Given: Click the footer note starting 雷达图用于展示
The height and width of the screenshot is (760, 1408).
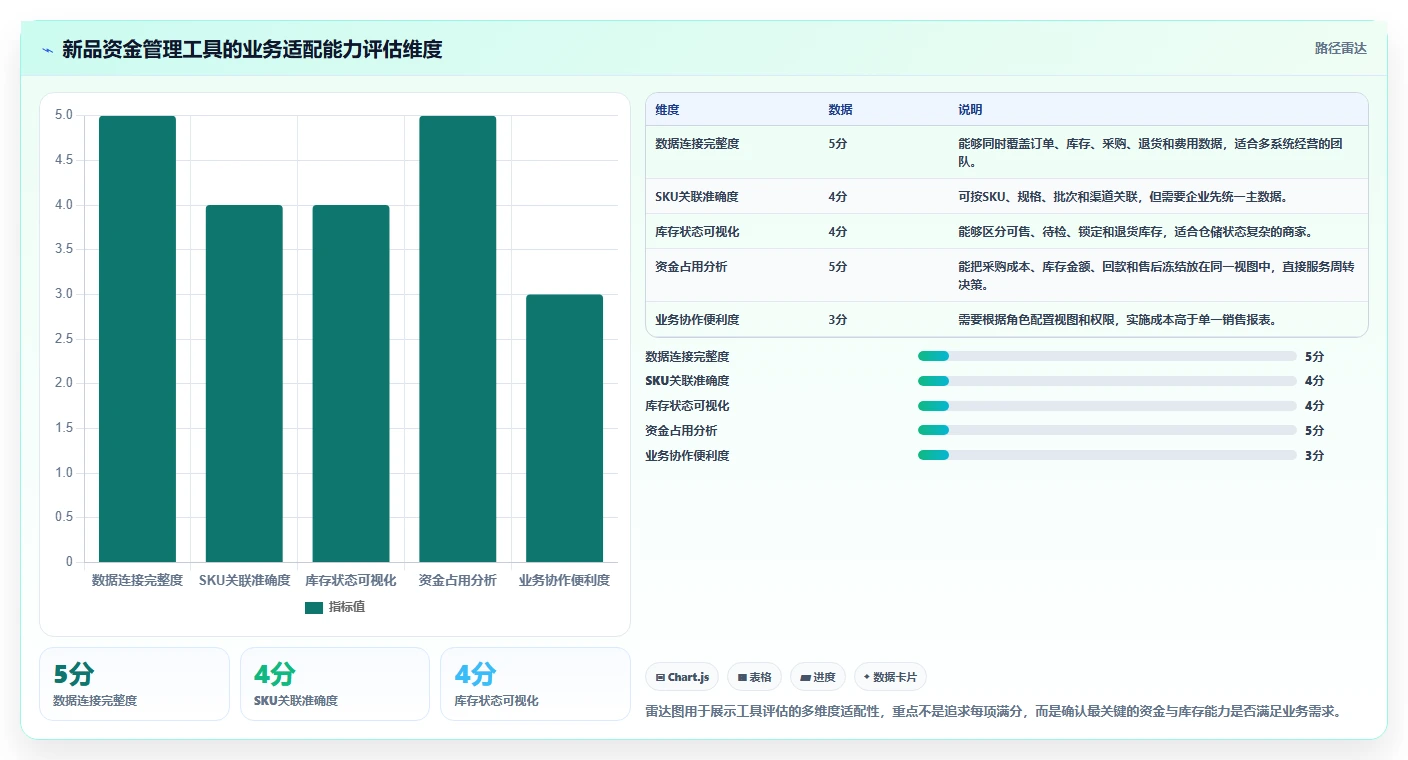Looking at the screenshot, I should click(x=994, y=712).
